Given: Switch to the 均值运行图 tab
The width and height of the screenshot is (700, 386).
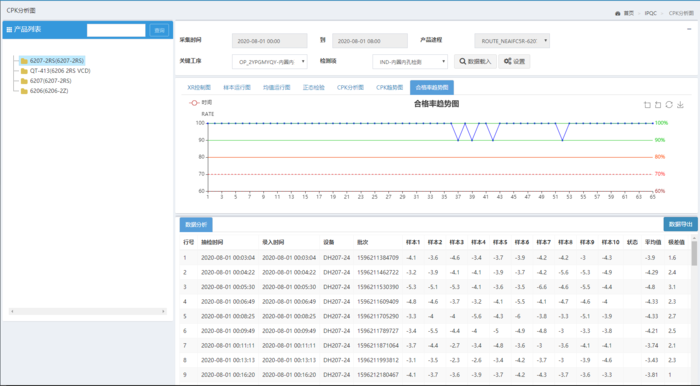Looking at the screenshot, I should tap(276, 87).
